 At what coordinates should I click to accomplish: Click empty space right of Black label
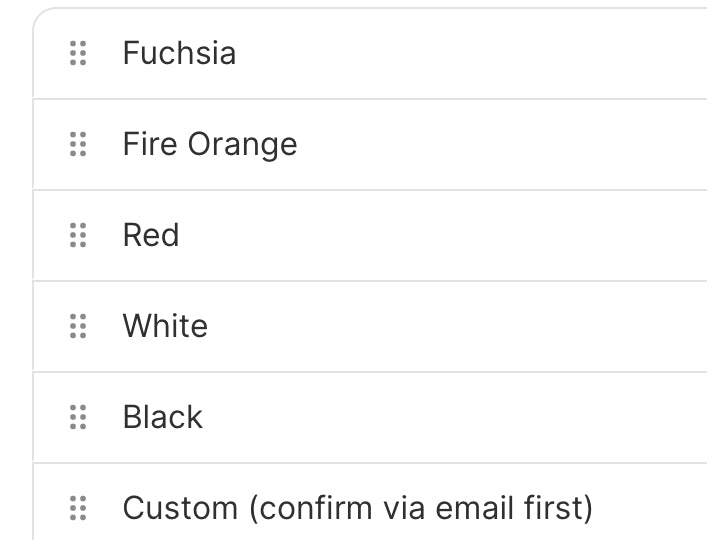click(450, 417)
